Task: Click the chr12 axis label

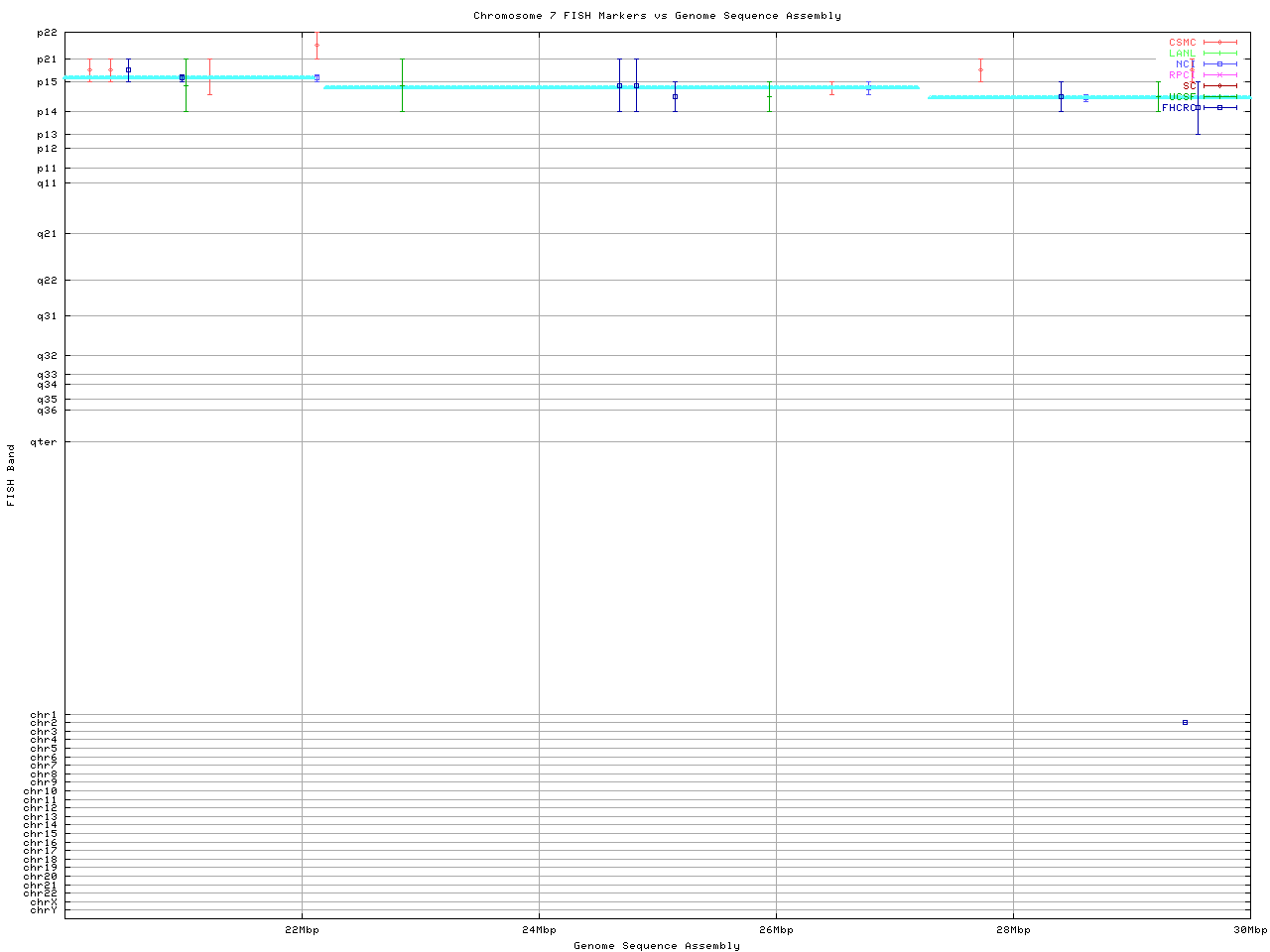Action: coord(41,808)
